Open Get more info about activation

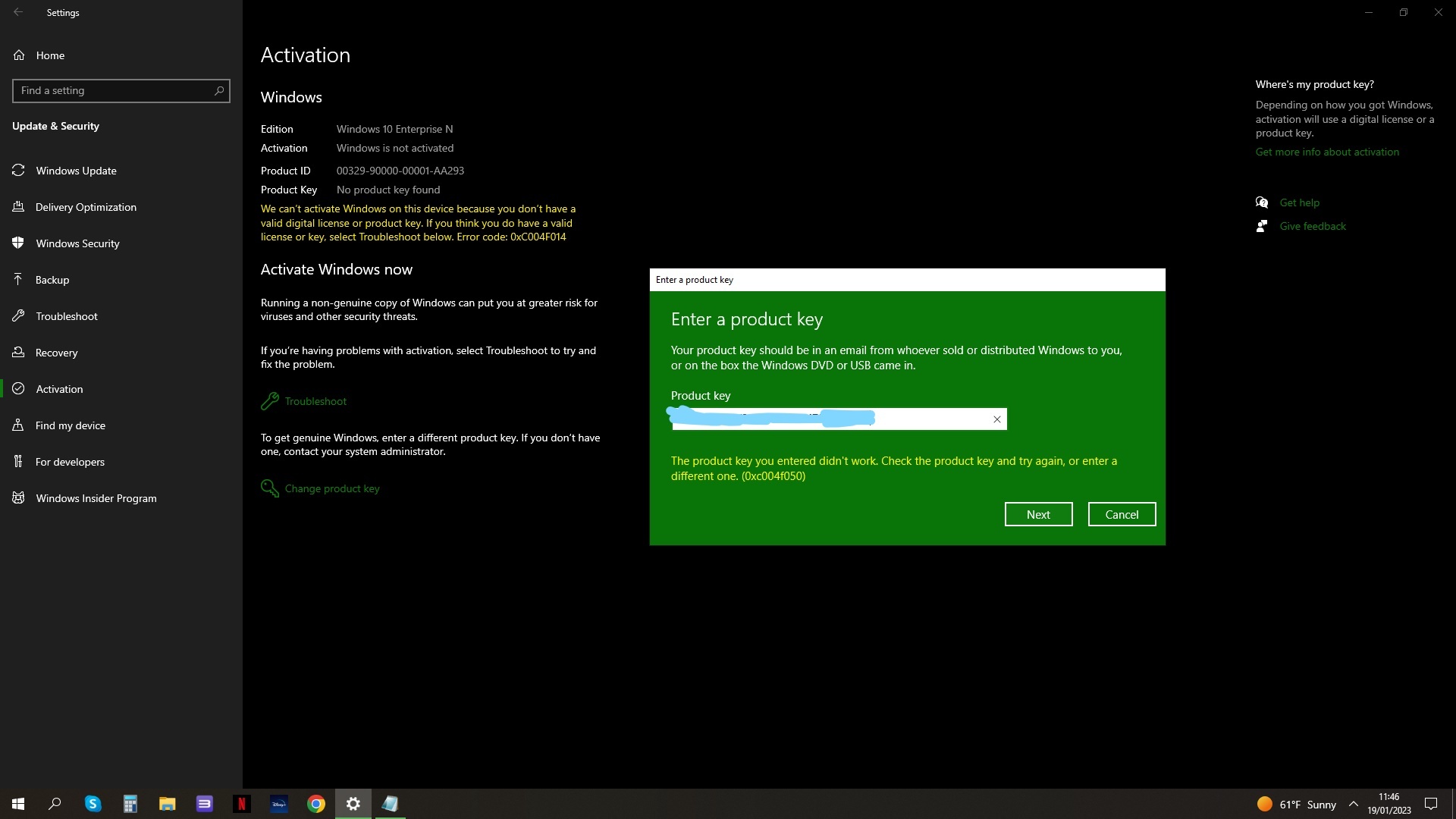pyautogui.click(x=1327, y=152)
